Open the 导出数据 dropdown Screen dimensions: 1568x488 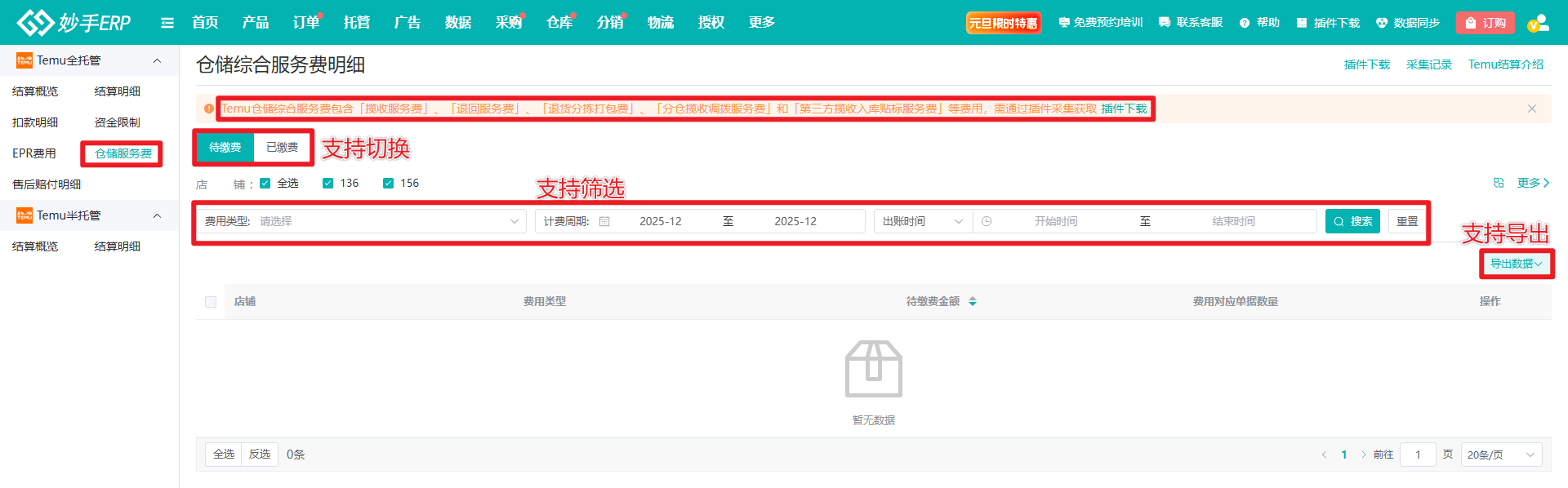(1517, 264)
